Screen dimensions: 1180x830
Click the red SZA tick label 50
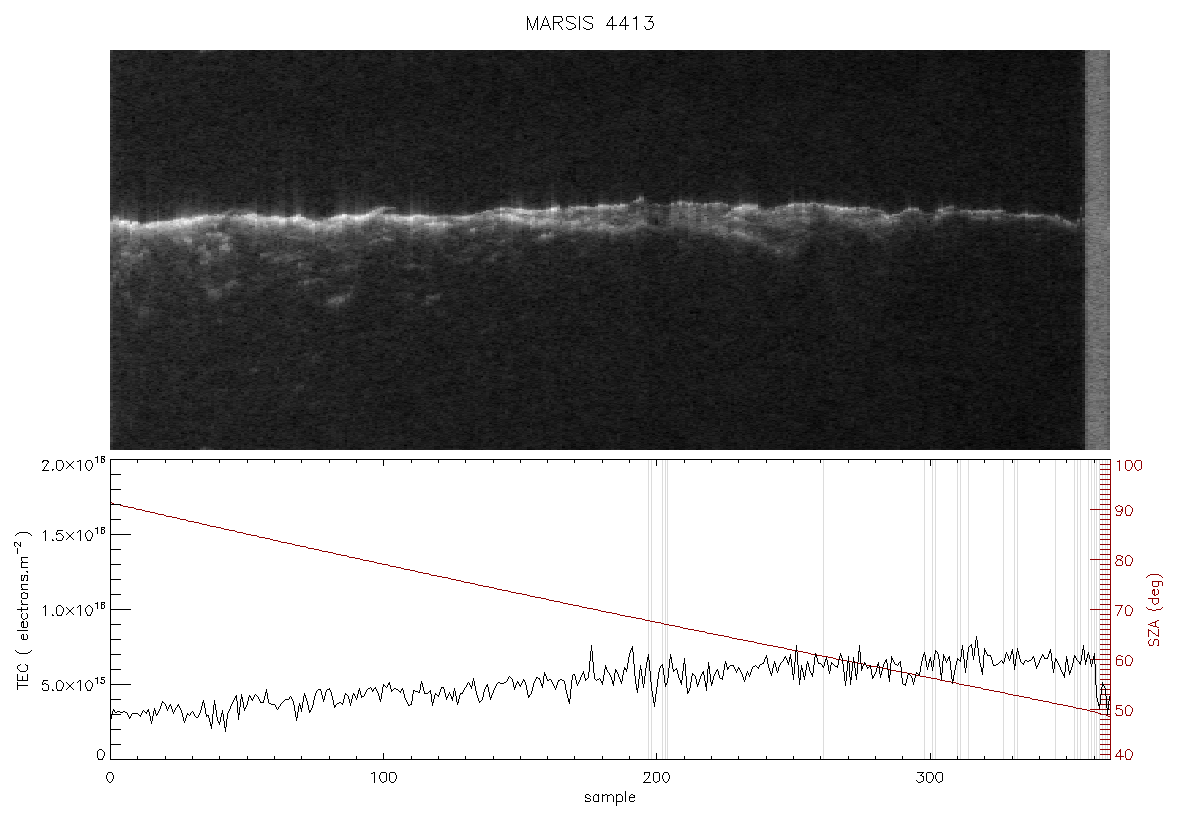click(x=1124, y=710)
